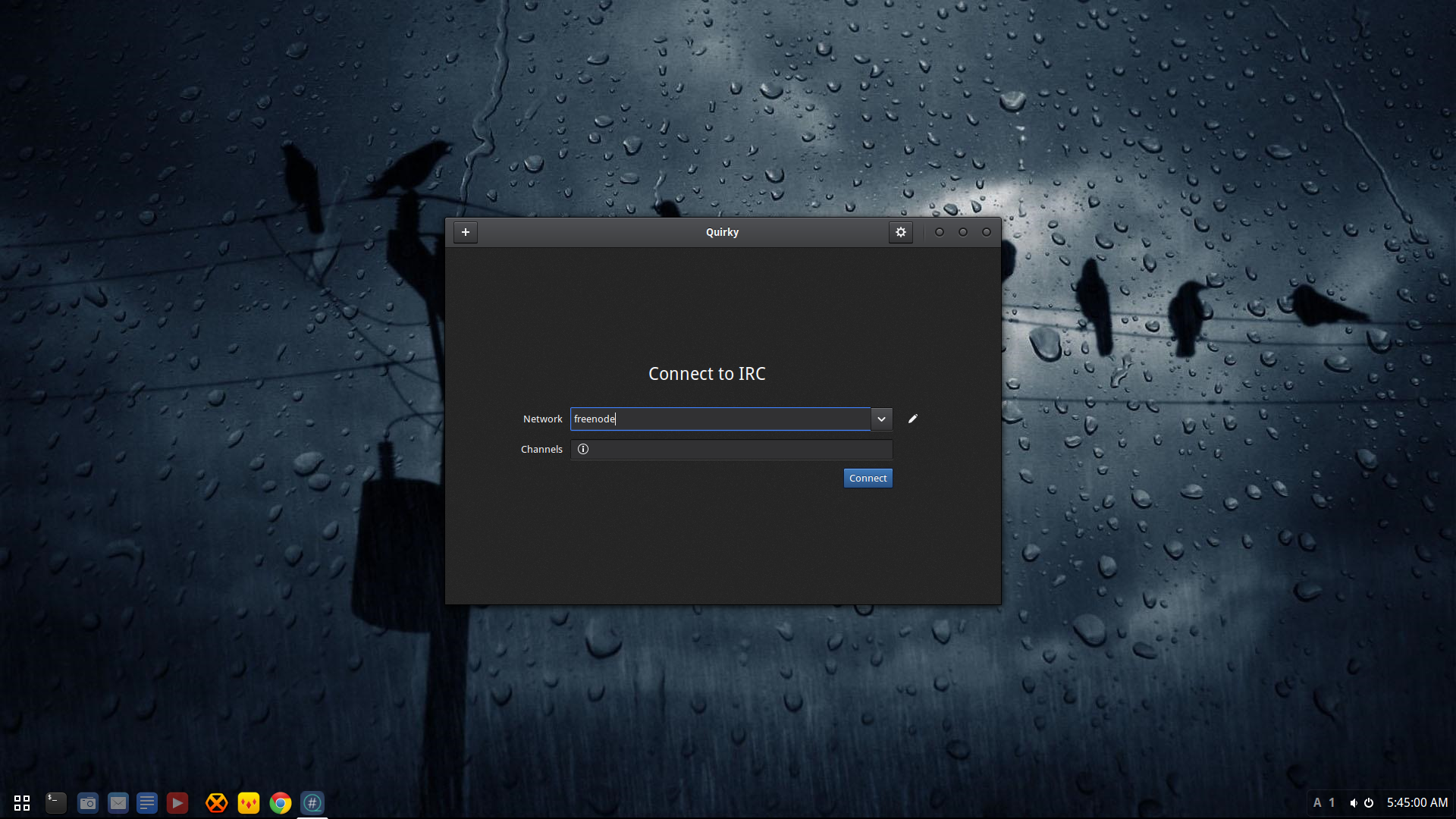Open the orange hexagon X app in the taskbar
This screenshot has width=1456, height=819.
pyautogui.click(x=217, y=802)
